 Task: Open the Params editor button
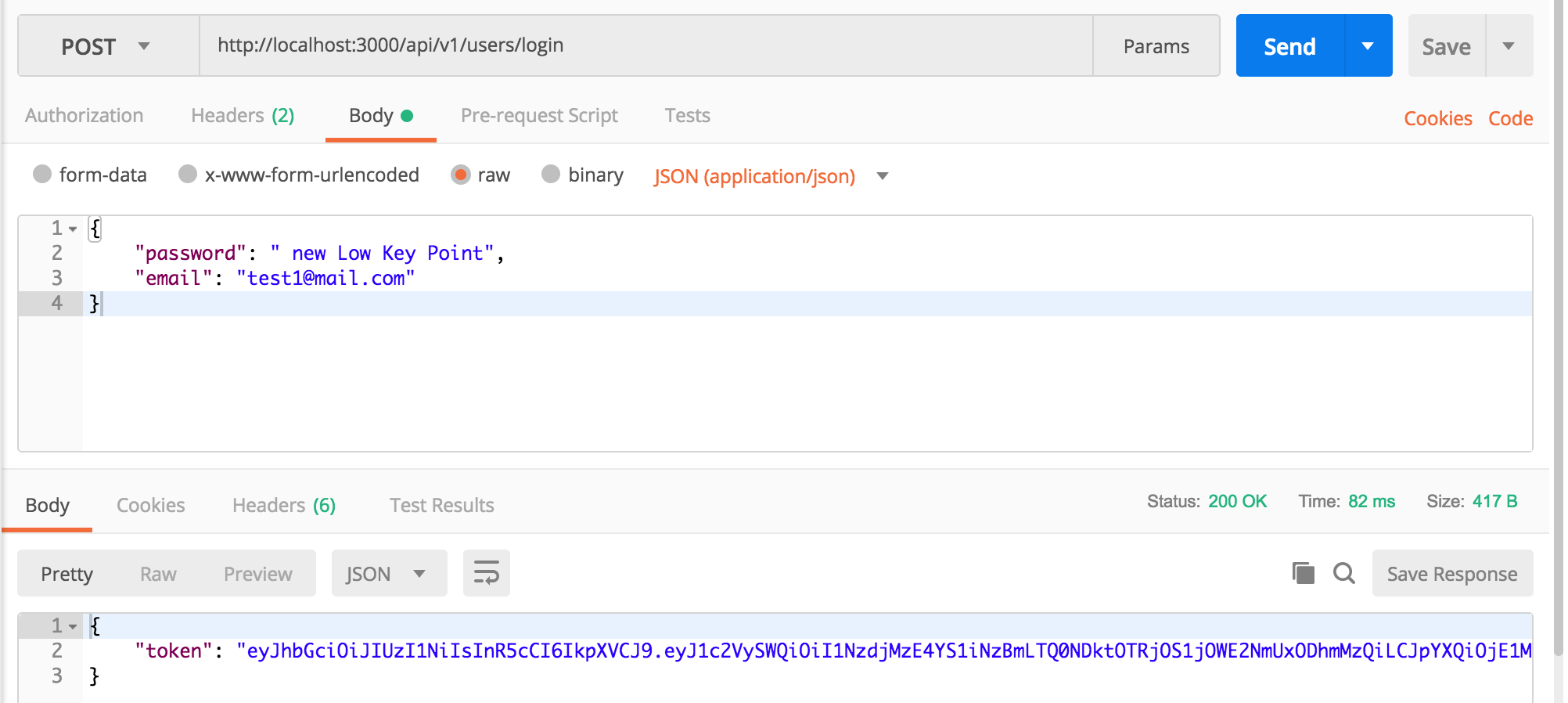(x=1156, y=46)
